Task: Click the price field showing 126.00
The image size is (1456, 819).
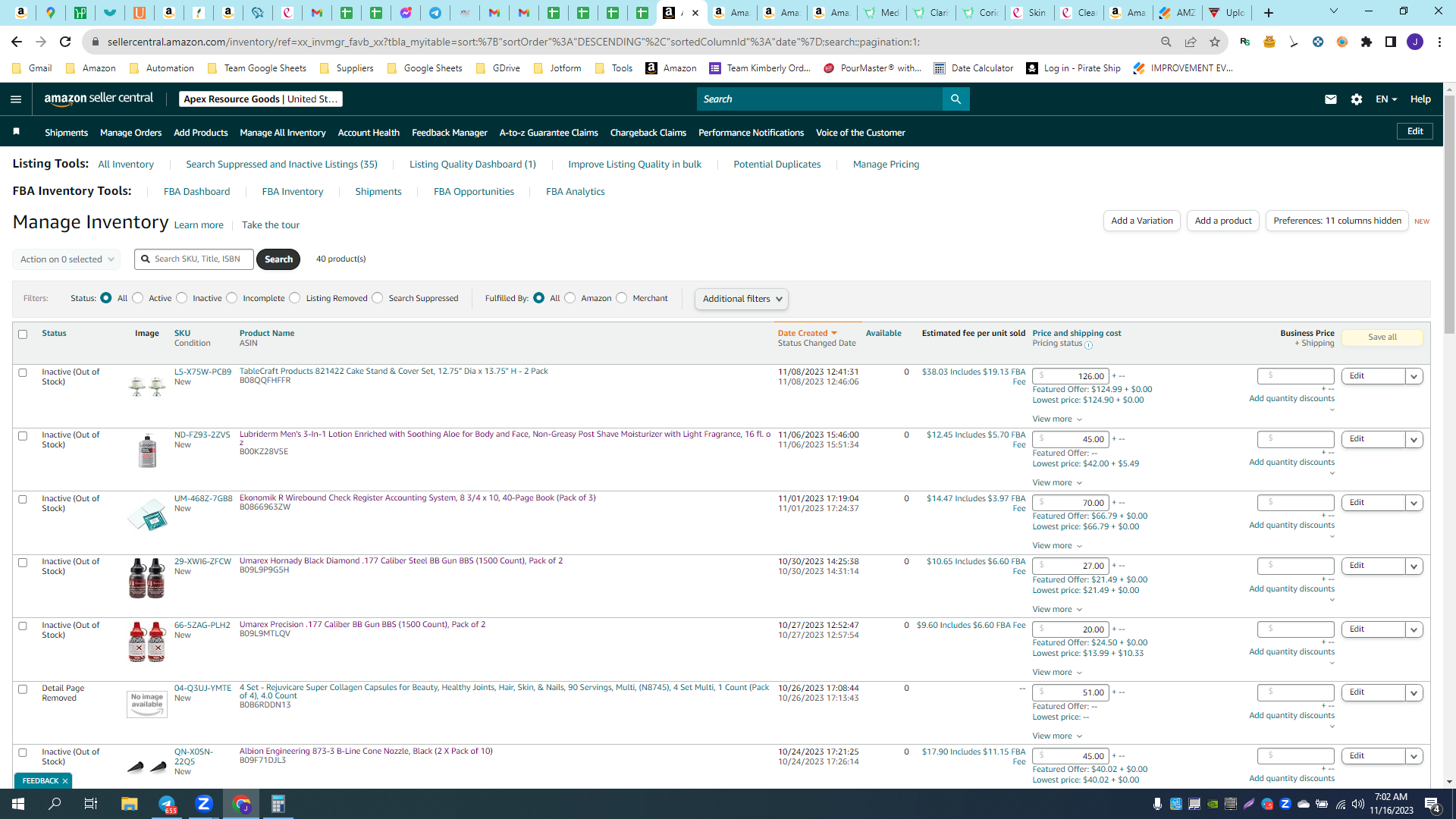Action: tap(1071, 376)
